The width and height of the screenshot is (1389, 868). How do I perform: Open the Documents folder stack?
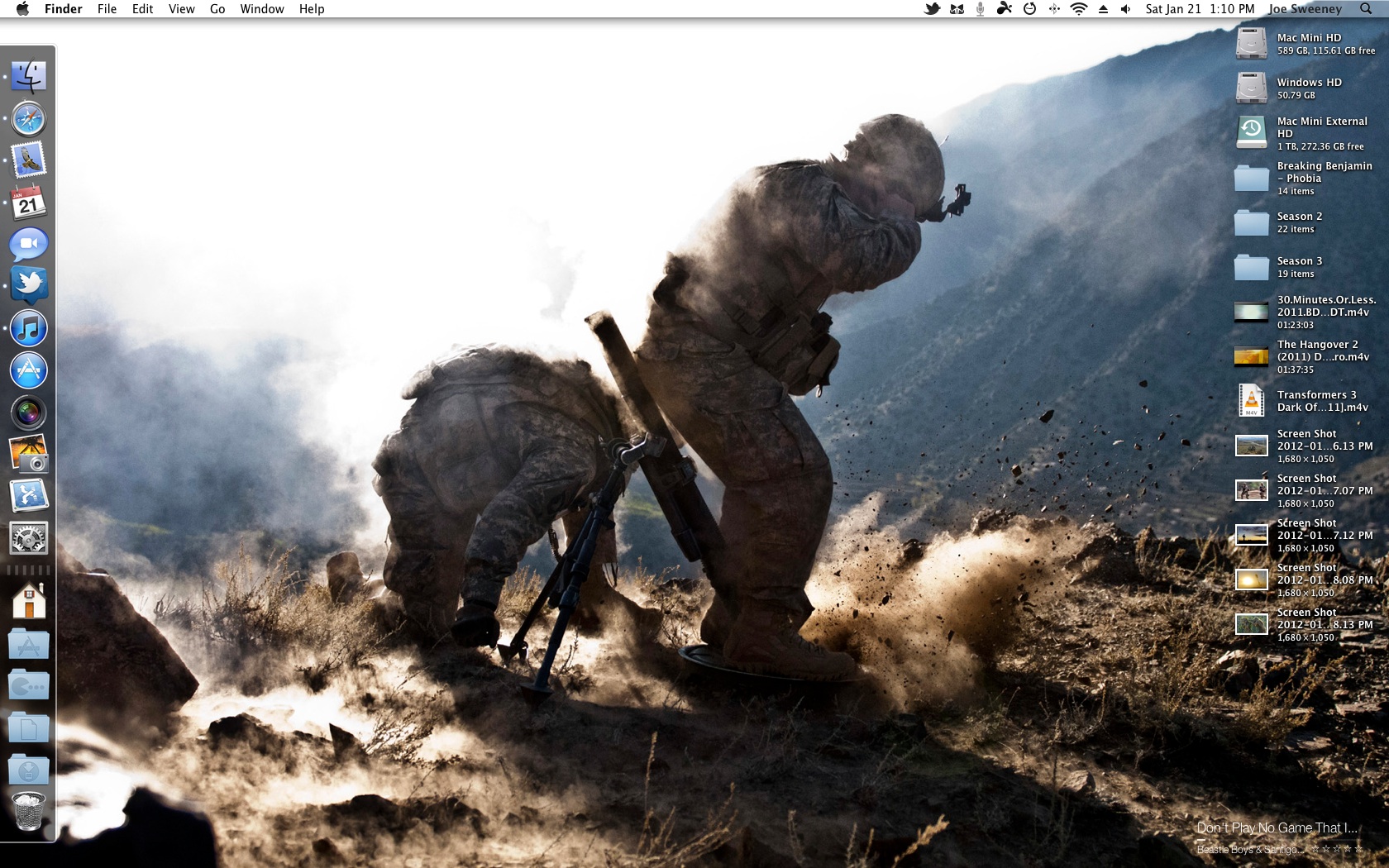coord(28,728)
